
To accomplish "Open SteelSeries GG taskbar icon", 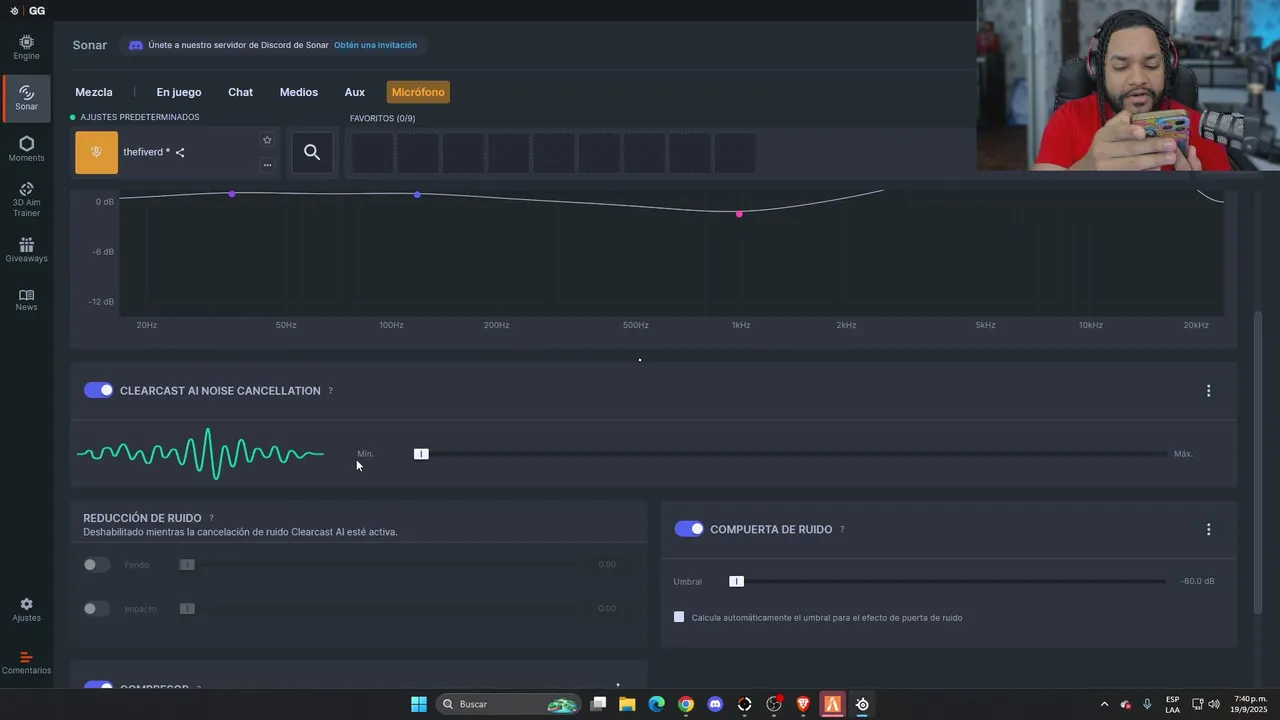I will [862, 704].
